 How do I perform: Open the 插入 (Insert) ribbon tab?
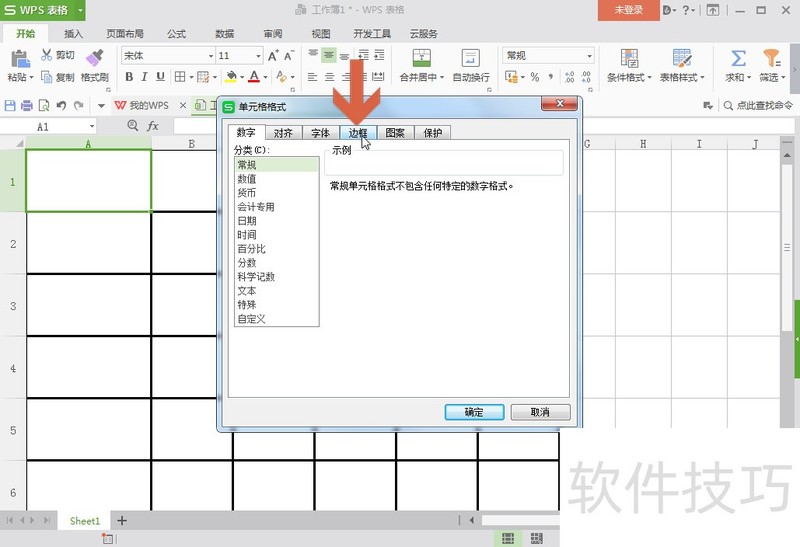click(x=73, y=34)
